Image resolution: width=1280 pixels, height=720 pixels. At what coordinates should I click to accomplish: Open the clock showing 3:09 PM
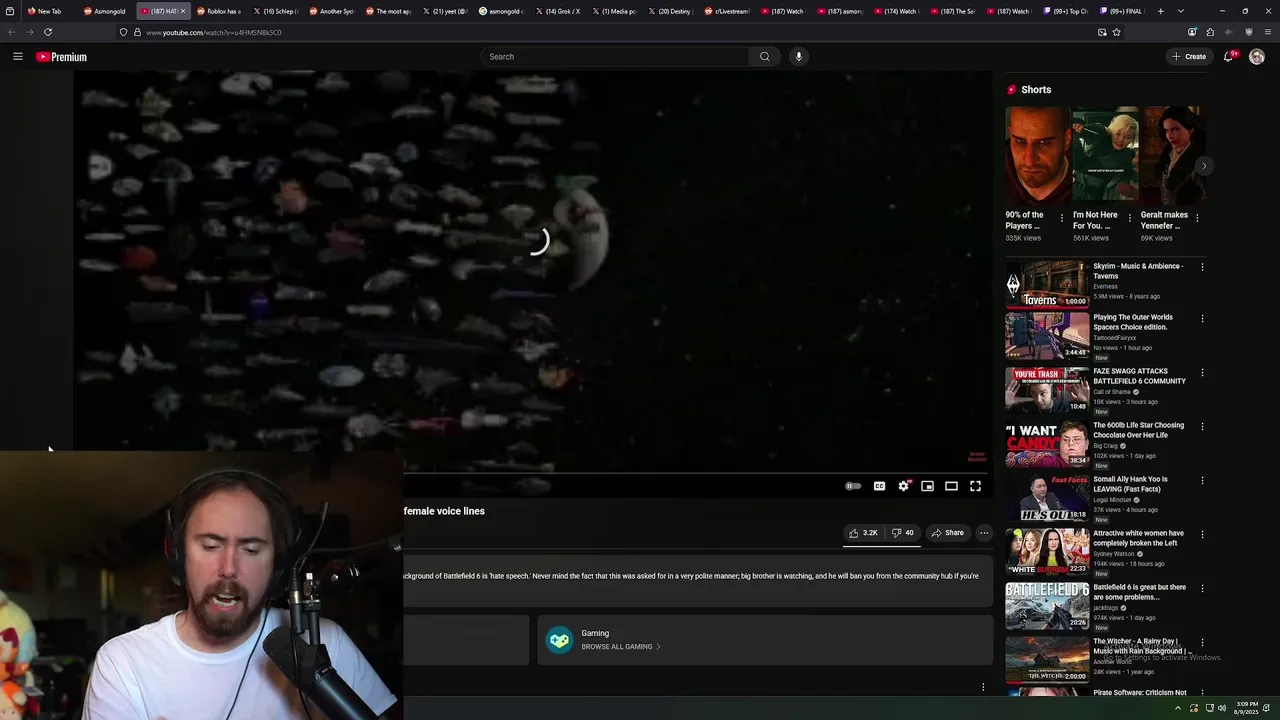point(1246,708)
